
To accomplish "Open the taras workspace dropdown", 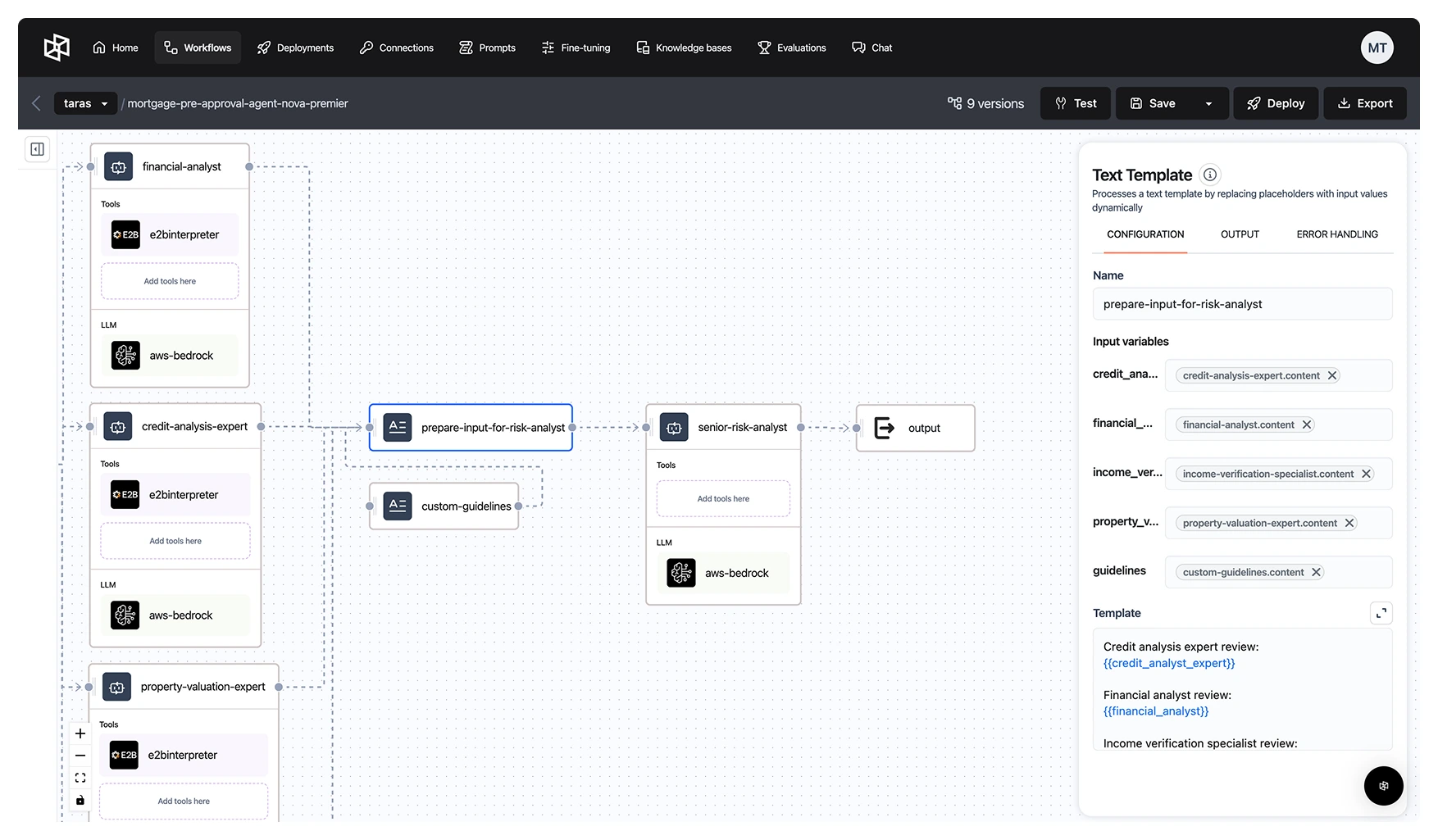I will click(x=86, y=103).
